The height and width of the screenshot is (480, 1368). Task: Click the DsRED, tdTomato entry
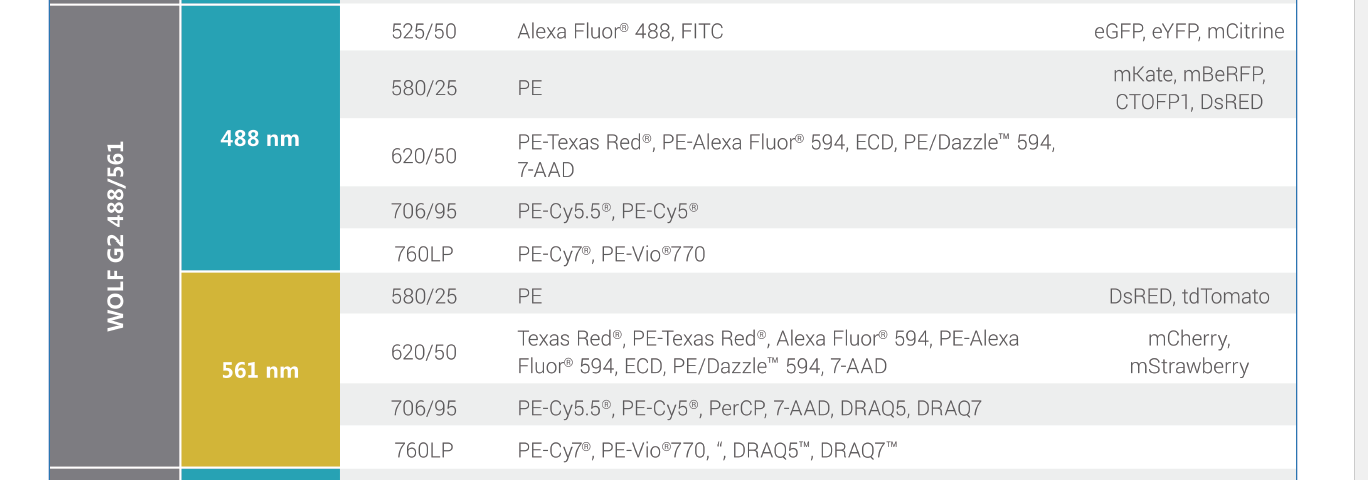(1189, 296)
